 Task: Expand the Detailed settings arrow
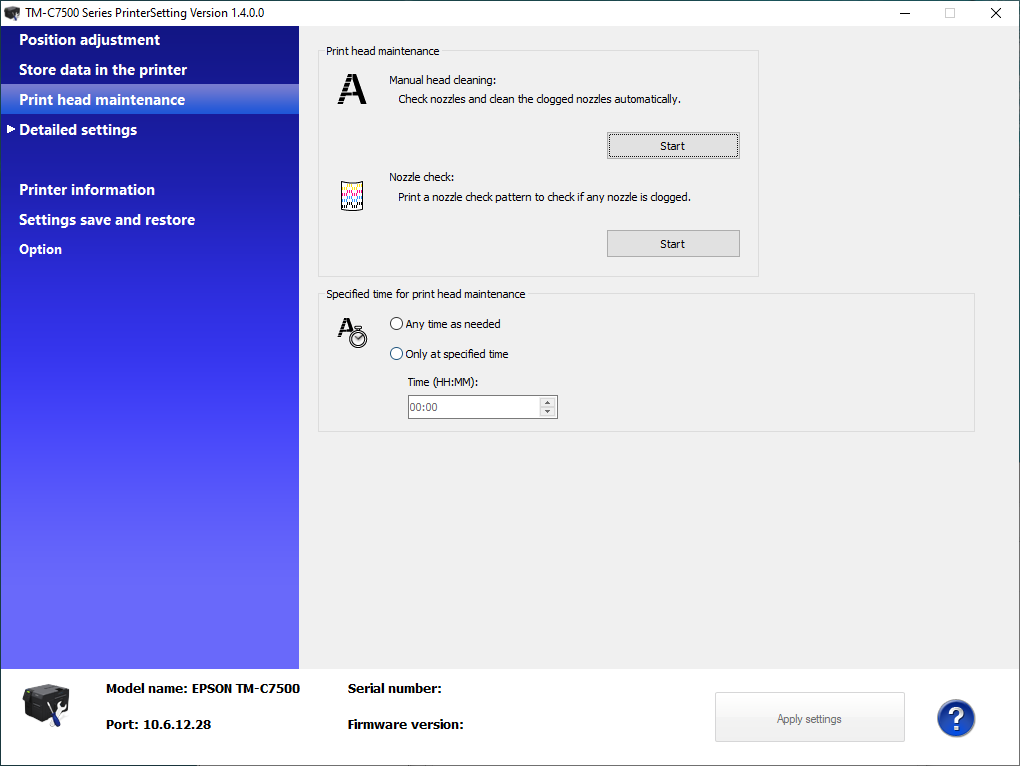click(11, 130)
